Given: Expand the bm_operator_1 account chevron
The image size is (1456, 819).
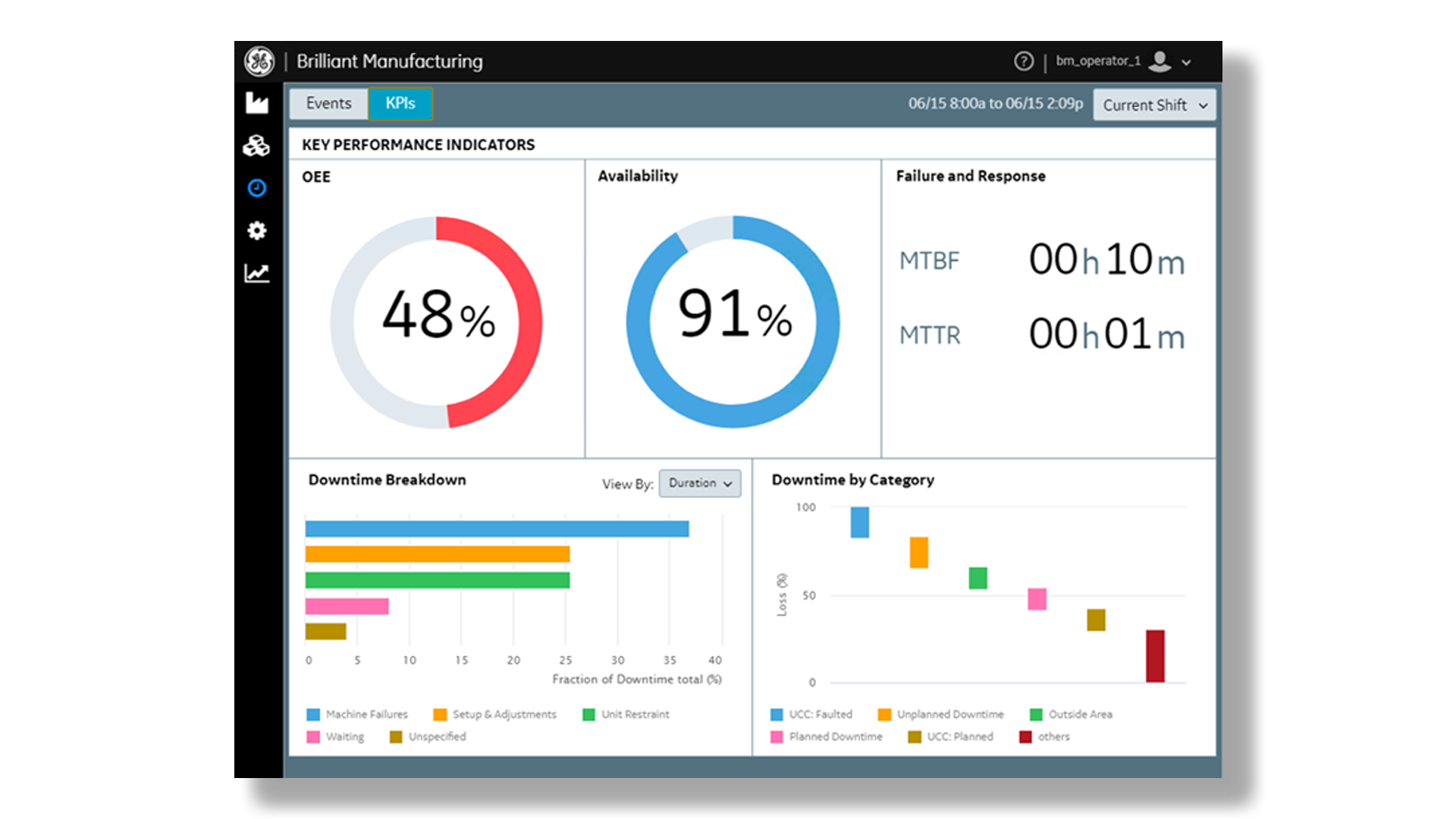Looking at the screenshot, I should pyautogui.click(x=1187, y=63).
